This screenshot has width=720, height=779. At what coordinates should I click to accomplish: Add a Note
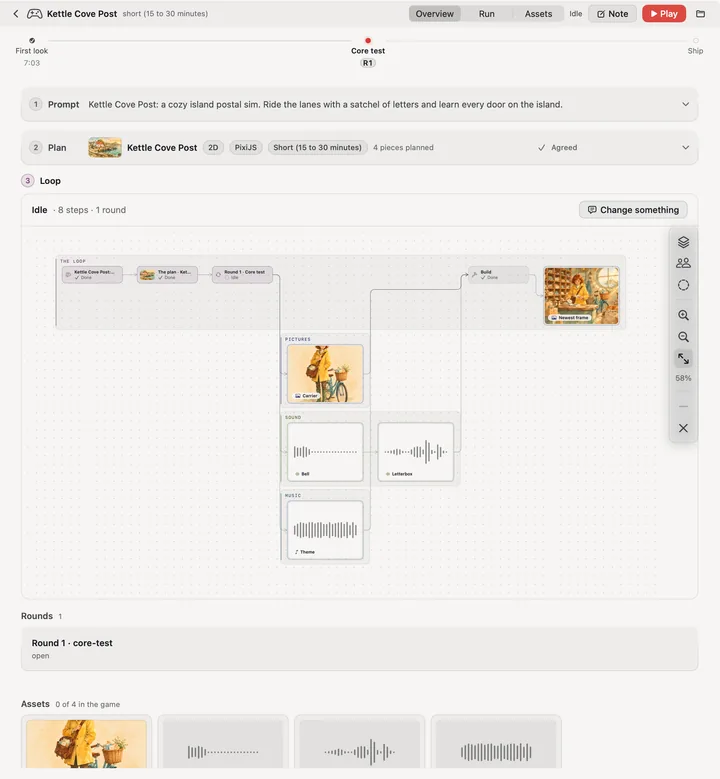[612, 14]
